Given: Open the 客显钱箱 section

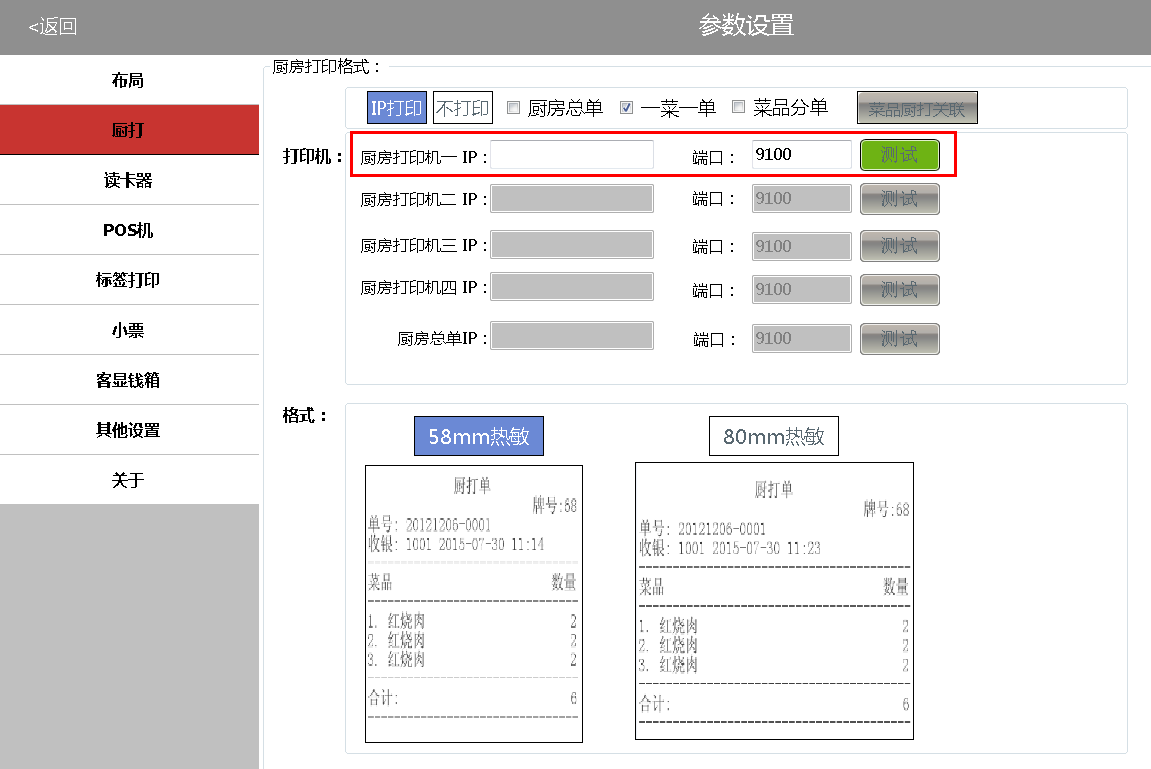Looking at the screenshot, I should click(x=129, y=379).
